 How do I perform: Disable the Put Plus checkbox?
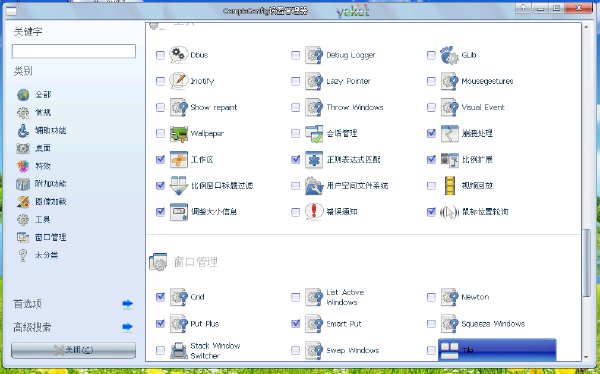click(160, 324)
